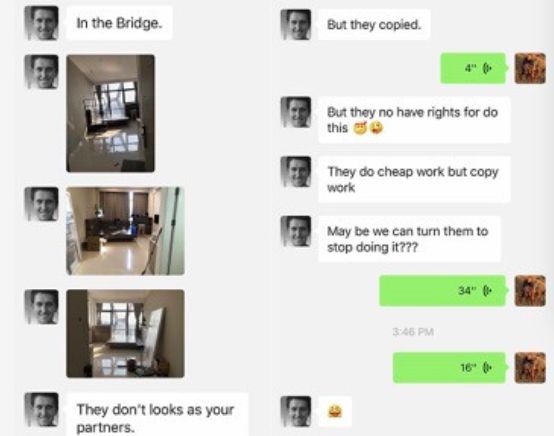Click sender avatar beside 'But they copied.'
This screenshot has height=436, width=554.
coord(296,25)
